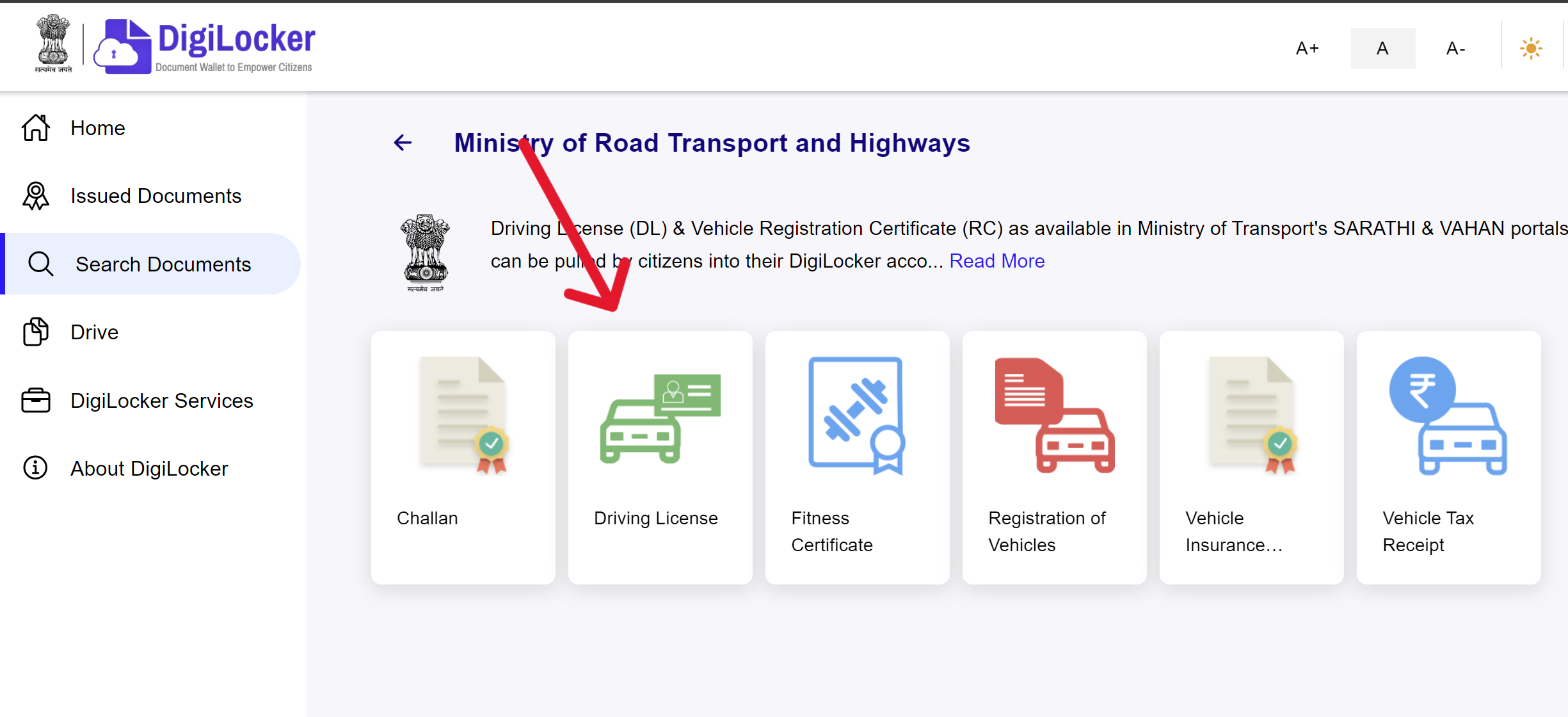Select the default font size A option
This screenshot has width=1568, height=717.
(1382, 48)
